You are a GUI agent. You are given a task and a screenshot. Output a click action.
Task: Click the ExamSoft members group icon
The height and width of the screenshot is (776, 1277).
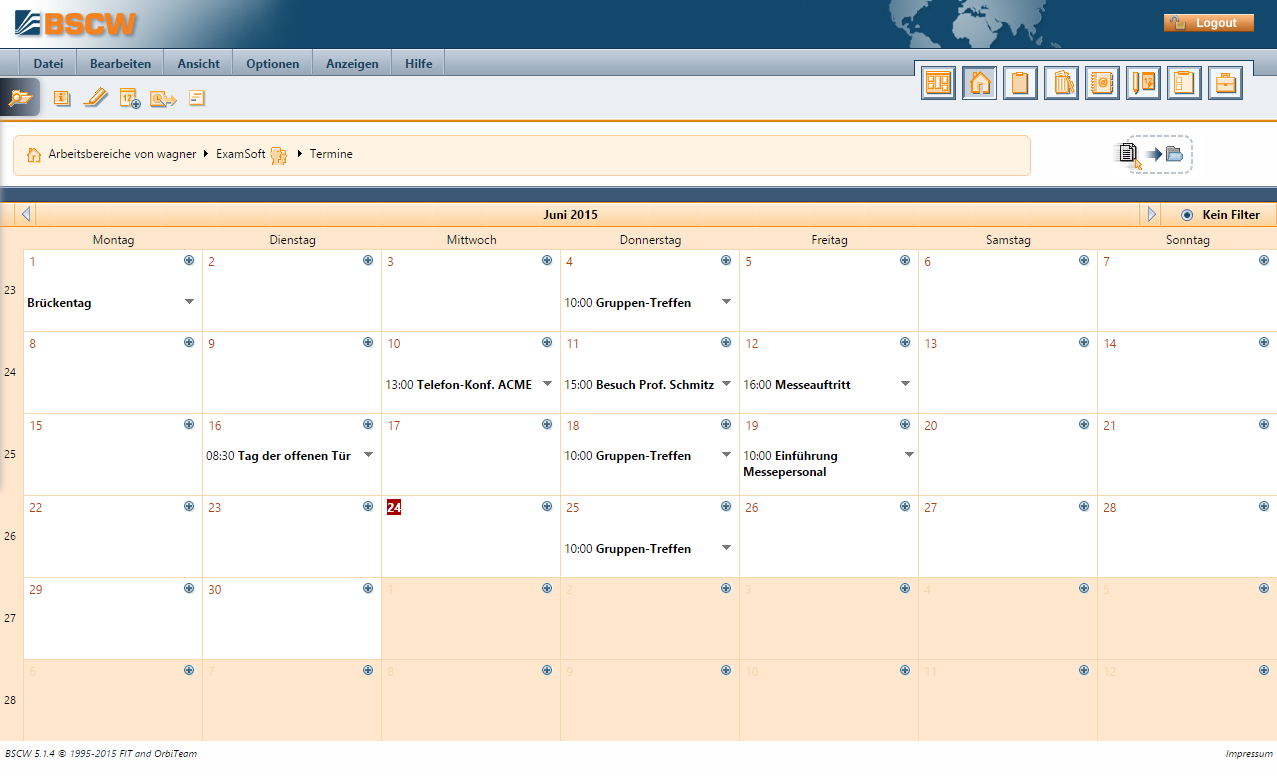point(279,155)
